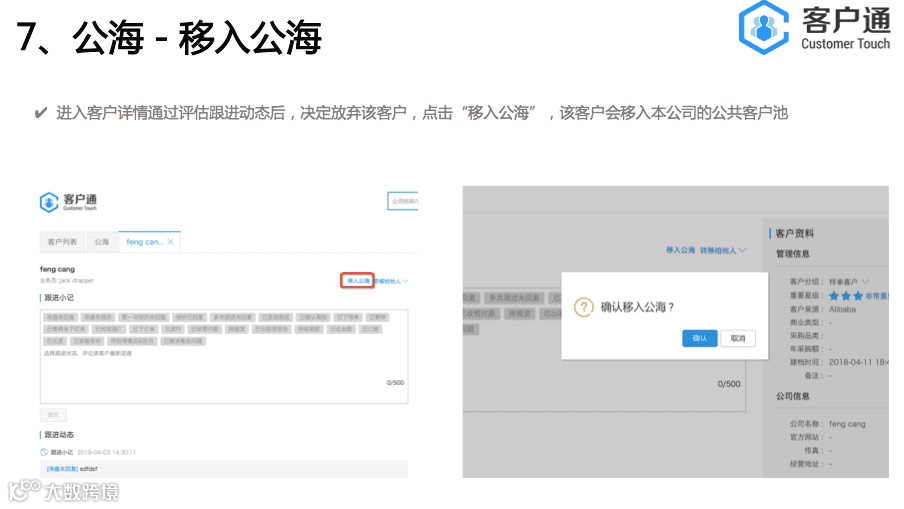The height and width of the screenshot is (509, 904).
Task: Click the 客户来源 Alibaba value
Action: click(842, 310)
